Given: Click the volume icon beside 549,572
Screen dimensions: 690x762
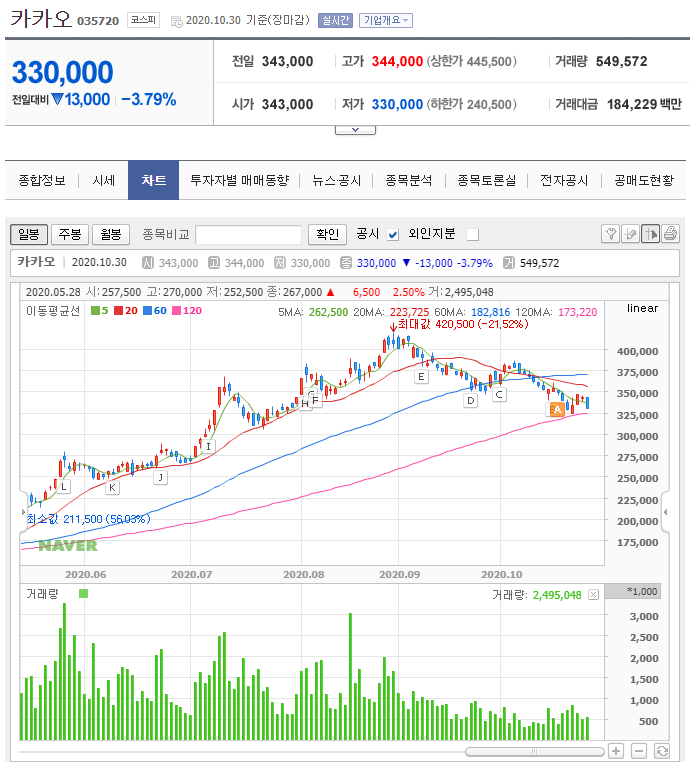Looking at the screenshot, I should 509,263.
